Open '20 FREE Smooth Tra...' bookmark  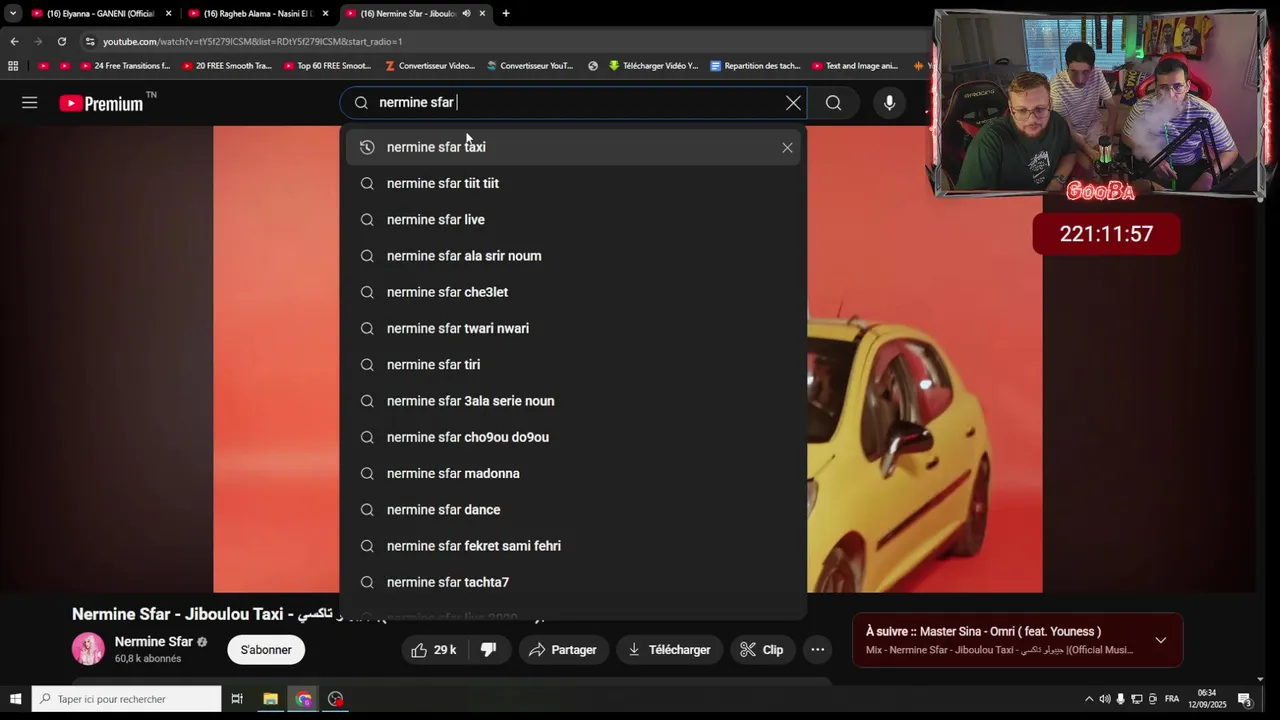227,66
